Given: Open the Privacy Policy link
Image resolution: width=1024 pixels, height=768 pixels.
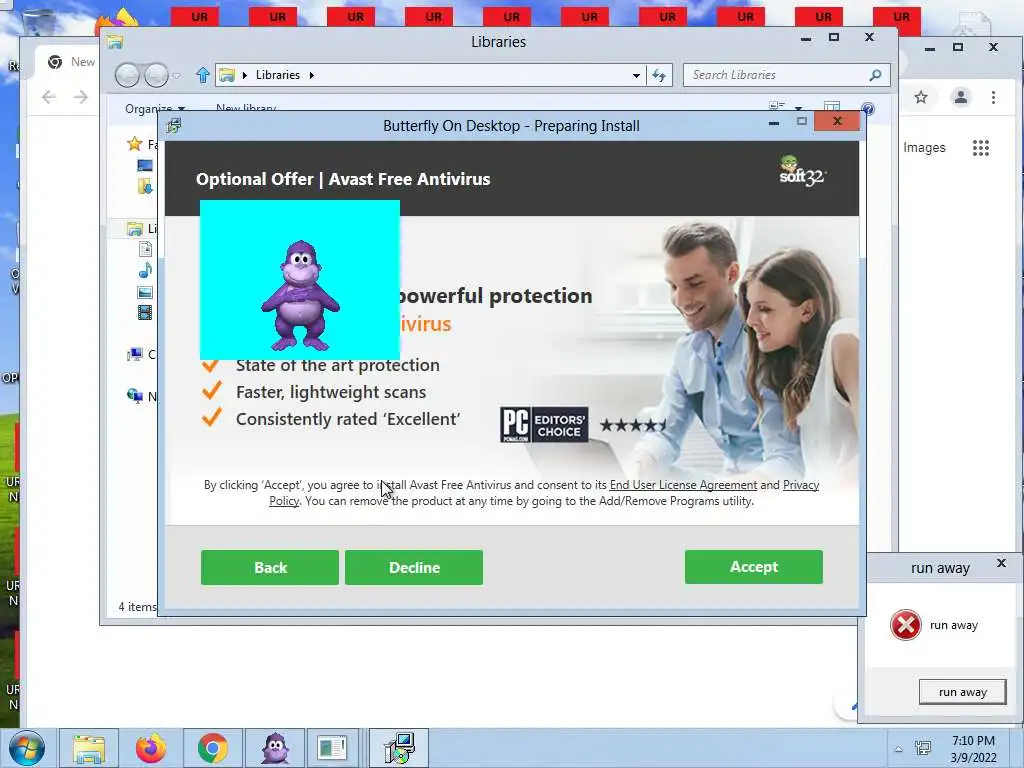Looking at the screenshot, I should (x=801, y=485).
